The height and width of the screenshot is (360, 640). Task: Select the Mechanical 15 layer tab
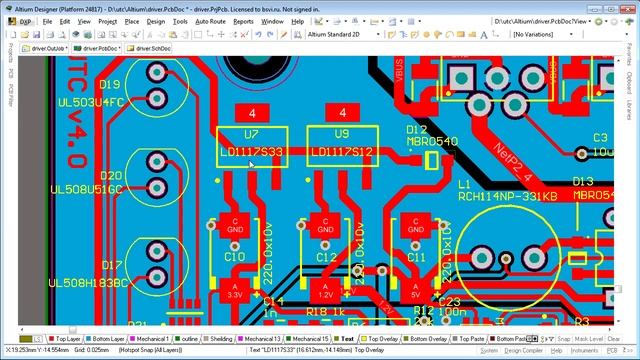307,339
